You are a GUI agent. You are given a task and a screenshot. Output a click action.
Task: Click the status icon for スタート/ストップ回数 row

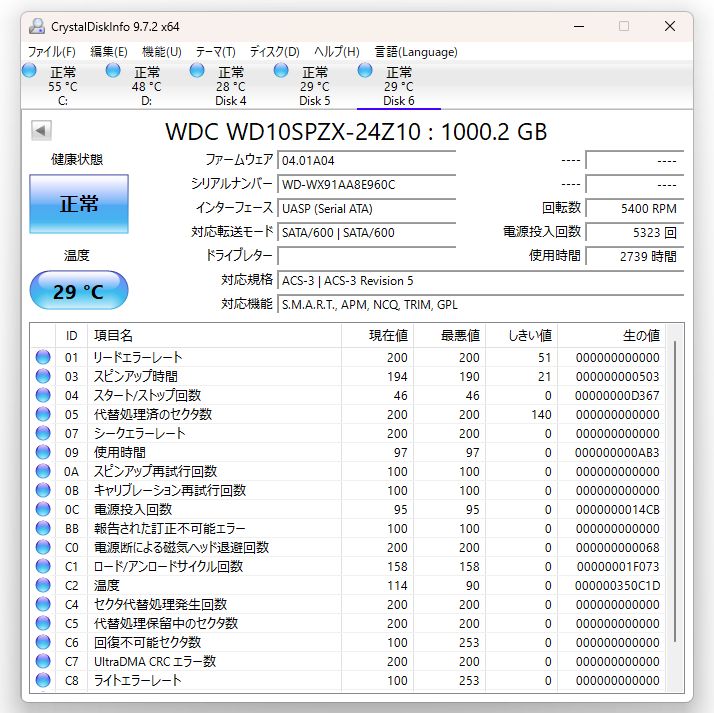43,395
